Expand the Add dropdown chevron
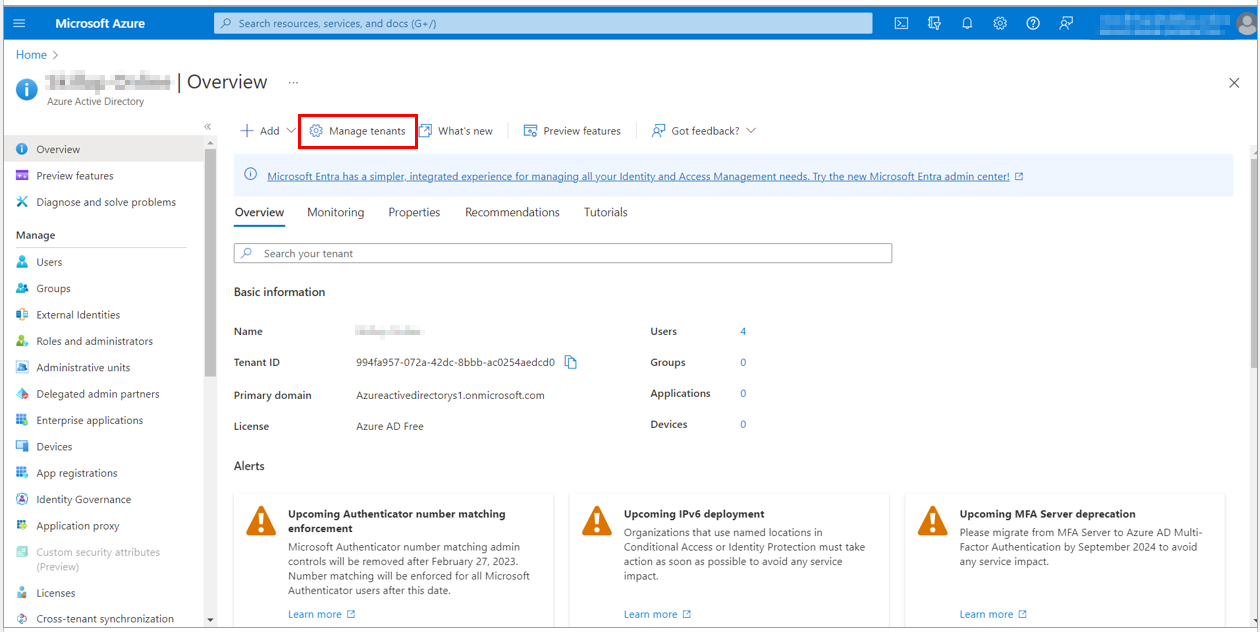The width and height of the screenshot is (1260, 632). pyautogui.click(x=291, y=131)
